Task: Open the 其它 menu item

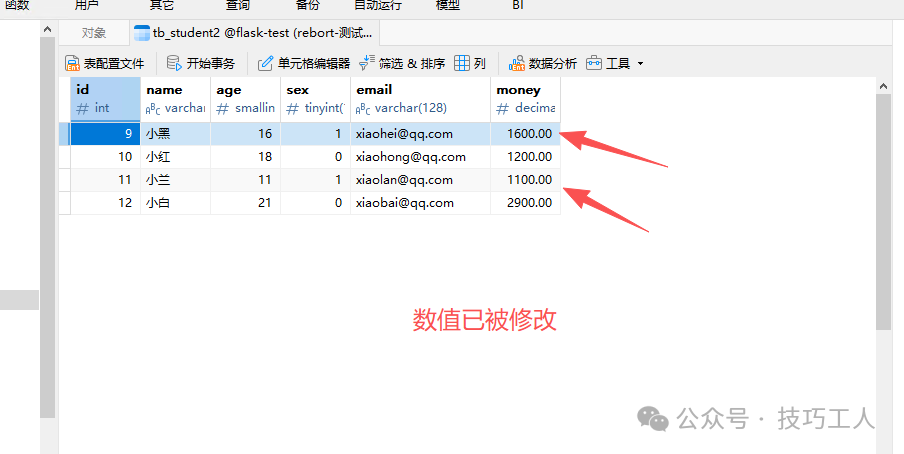Action: [161, 5]
